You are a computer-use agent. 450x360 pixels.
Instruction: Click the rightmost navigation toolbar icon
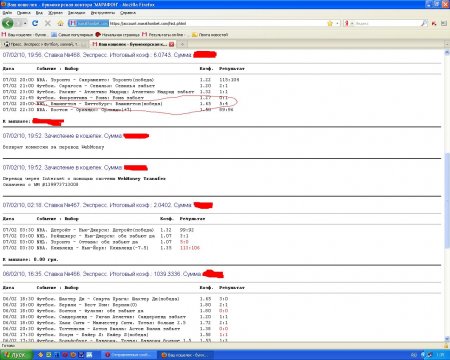(x=444, y=23)
